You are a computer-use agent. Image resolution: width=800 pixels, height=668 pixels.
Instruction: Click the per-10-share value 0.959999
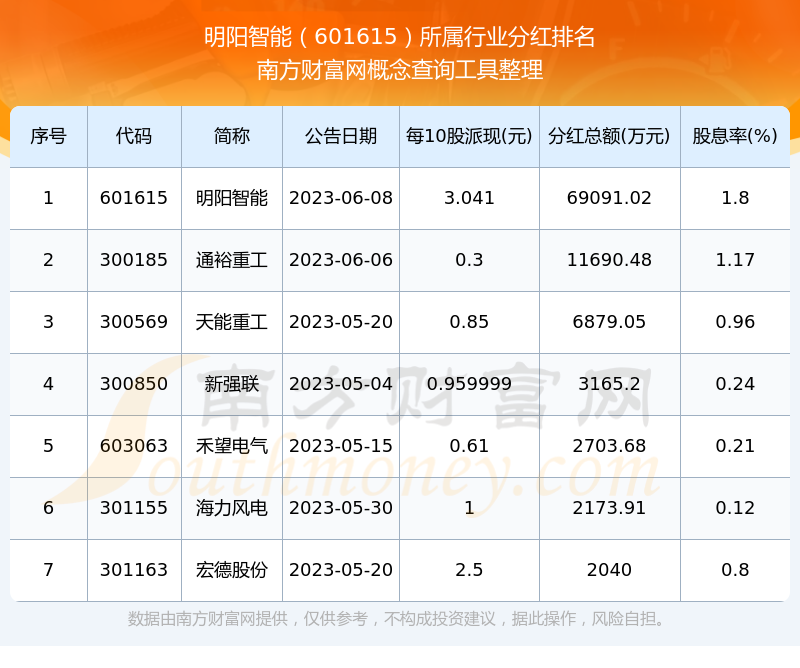(x=469, y=384)
